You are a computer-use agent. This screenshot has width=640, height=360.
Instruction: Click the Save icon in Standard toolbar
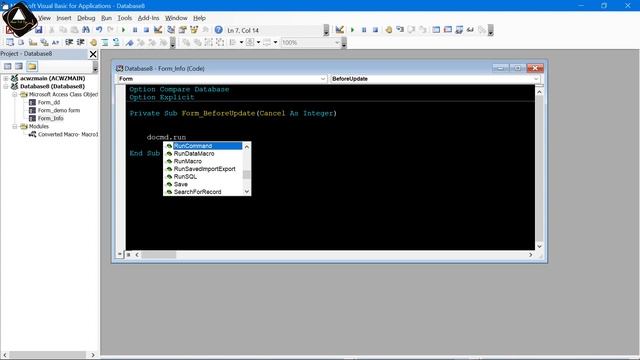38,30
